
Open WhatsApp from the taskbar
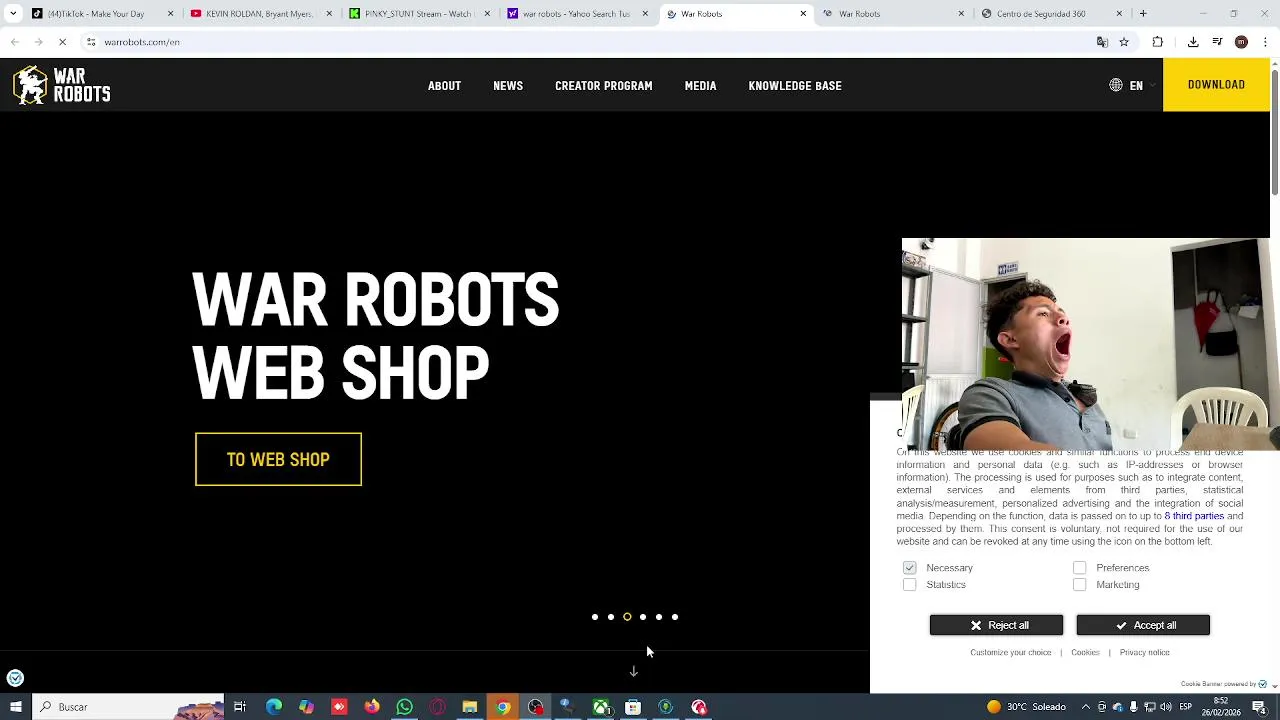click(404, 707)
